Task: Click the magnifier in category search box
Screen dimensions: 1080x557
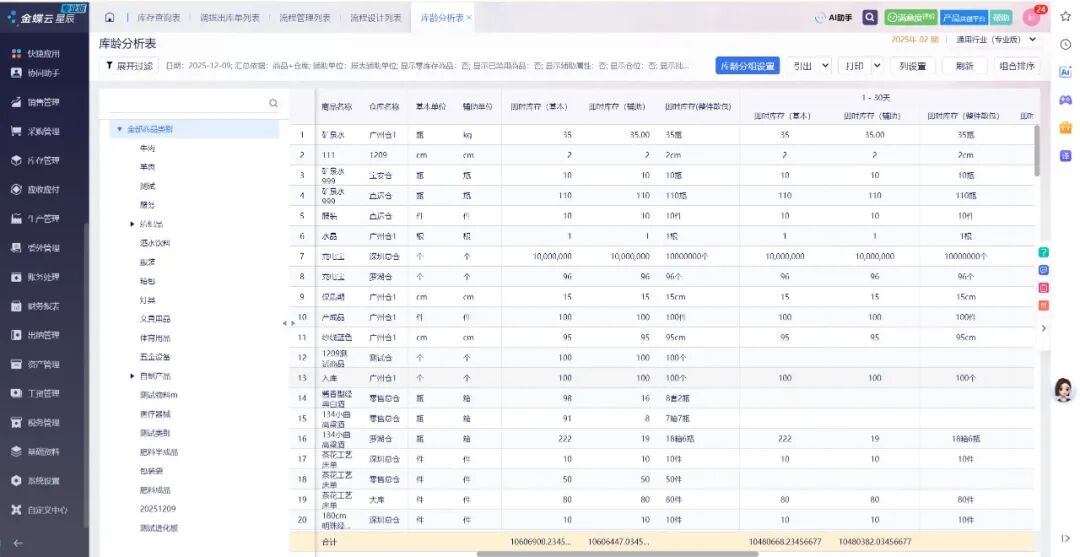Action: pyautogui.click(x=273, y=103)
